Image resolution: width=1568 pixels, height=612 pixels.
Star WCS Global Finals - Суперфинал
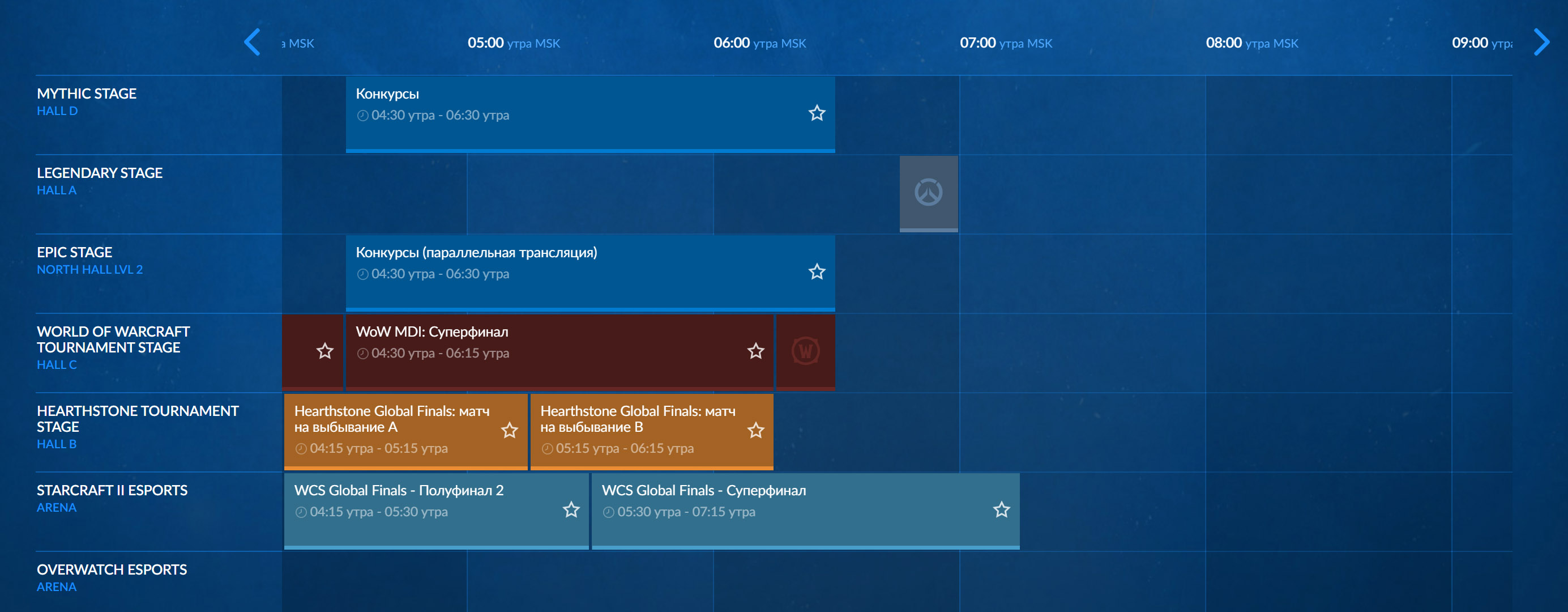(x=1001, y=509)
